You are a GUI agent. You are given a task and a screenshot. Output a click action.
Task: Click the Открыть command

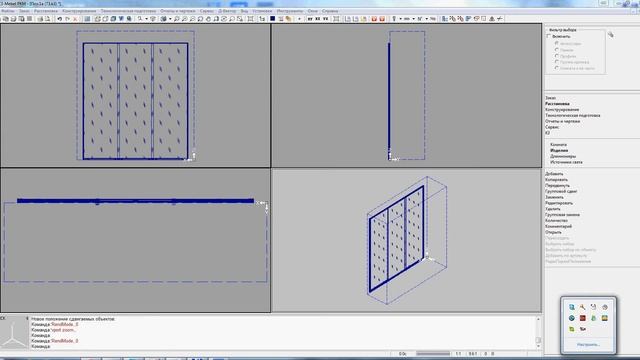coord(553,232)
